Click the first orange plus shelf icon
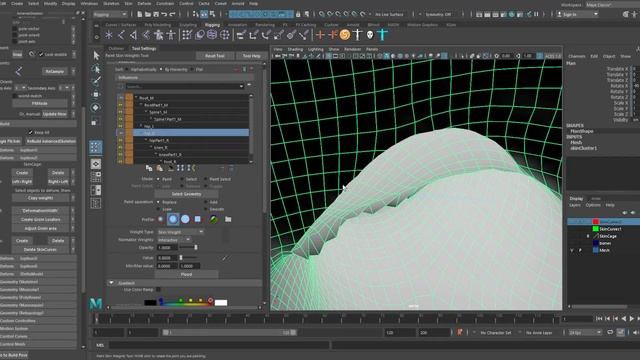 (320, 35)
